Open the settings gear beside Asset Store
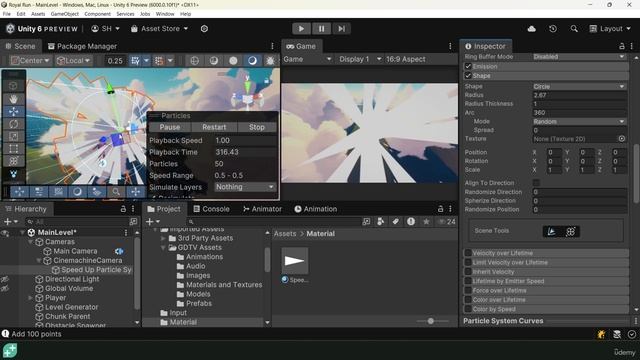640x360 pixels. point(204,29)
